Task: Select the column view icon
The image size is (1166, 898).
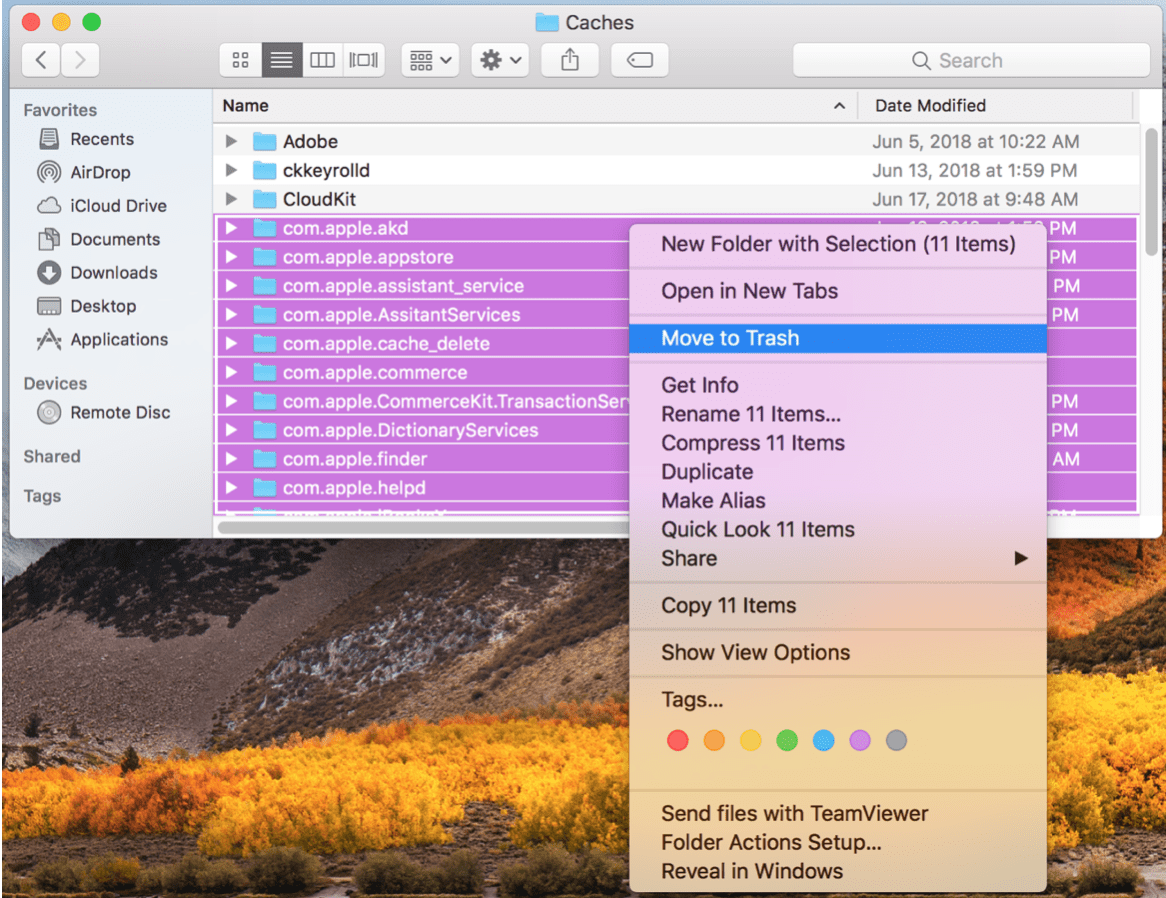Action: click(321, 59)
